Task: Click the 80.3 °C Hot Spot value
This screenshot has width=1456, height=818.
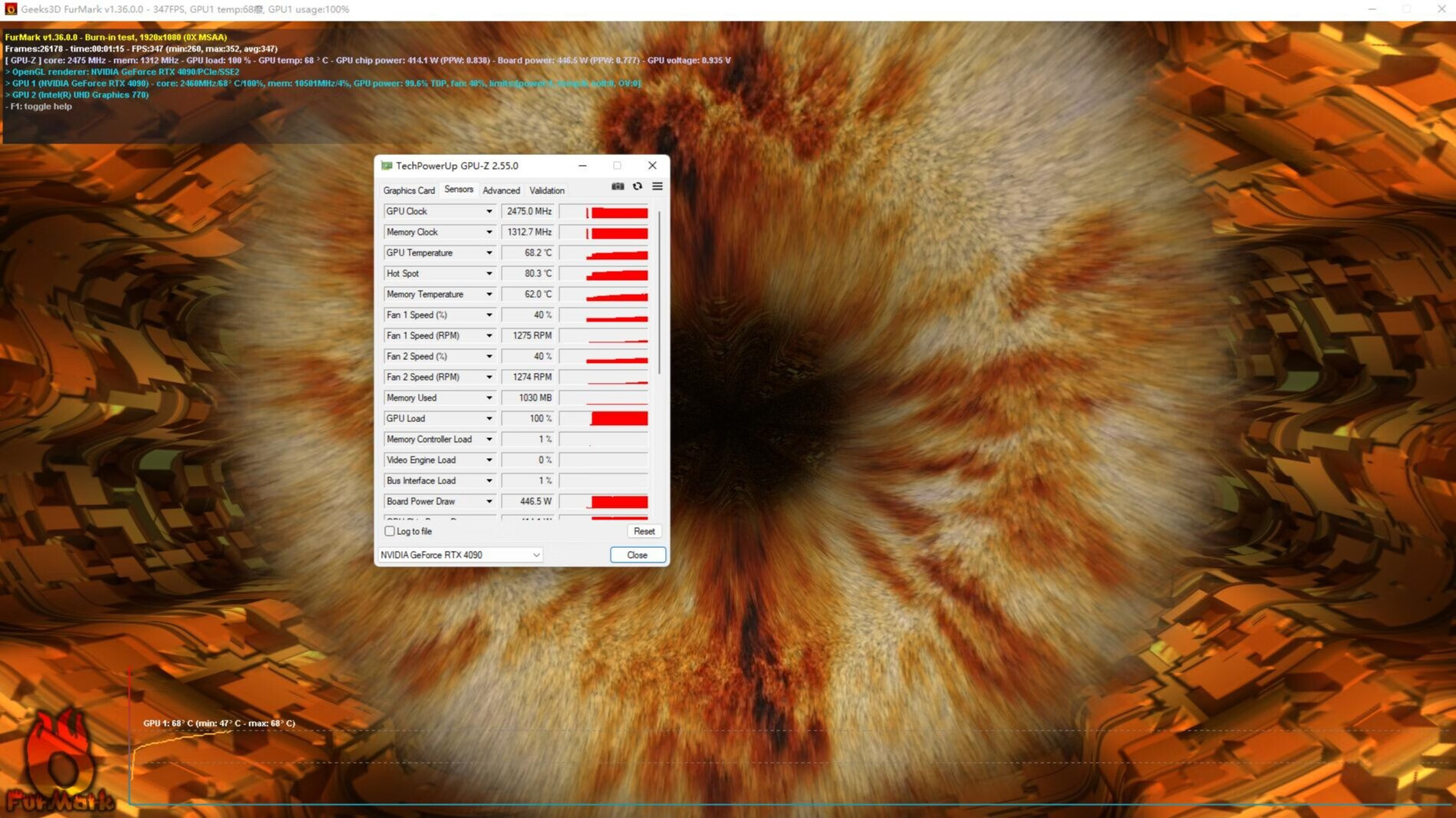Action: 528,273
